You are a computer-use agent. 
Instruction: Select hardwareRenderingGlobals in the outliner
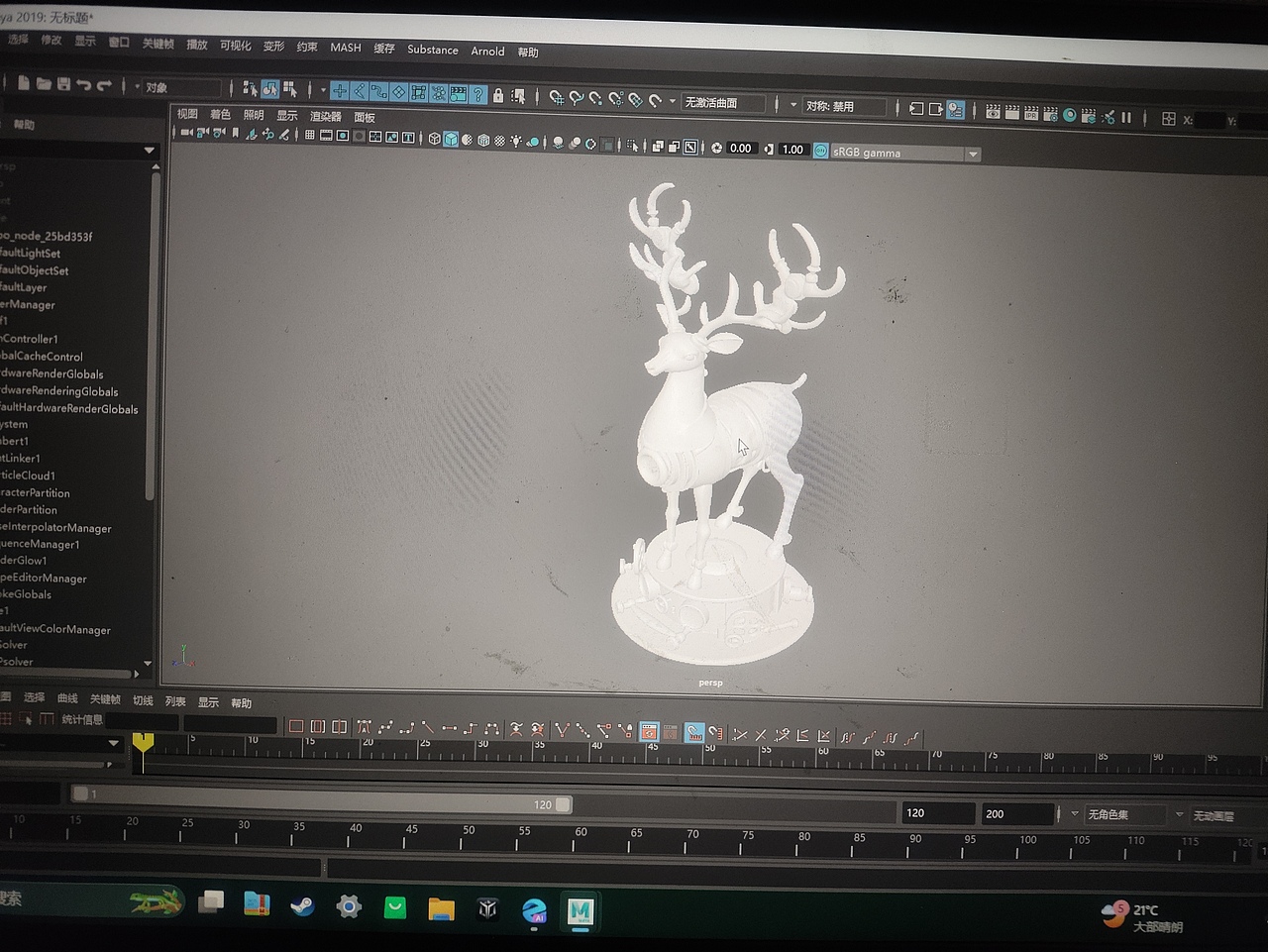[x=59, y=391]
